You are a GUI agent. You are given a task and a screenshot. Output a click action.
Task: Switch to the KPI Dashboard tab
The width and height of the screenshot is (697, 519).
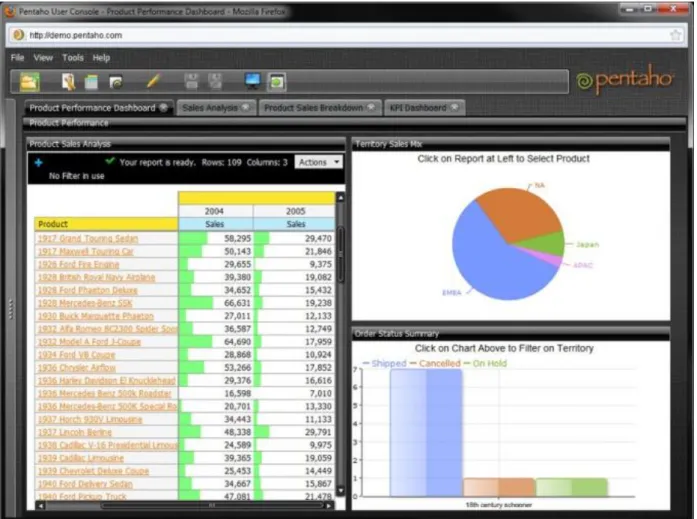(418, 108)
